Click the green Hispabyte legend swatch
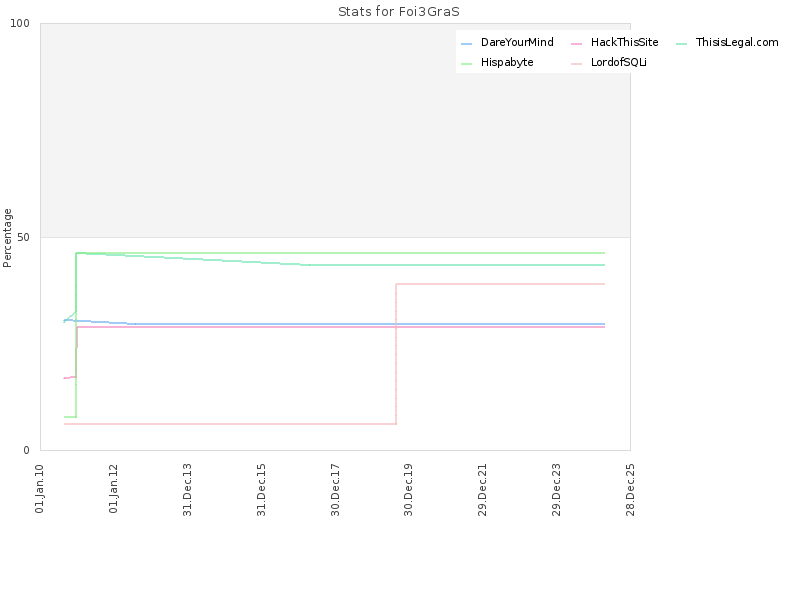The height and width of the screenshot is (600, 800). 466,64
